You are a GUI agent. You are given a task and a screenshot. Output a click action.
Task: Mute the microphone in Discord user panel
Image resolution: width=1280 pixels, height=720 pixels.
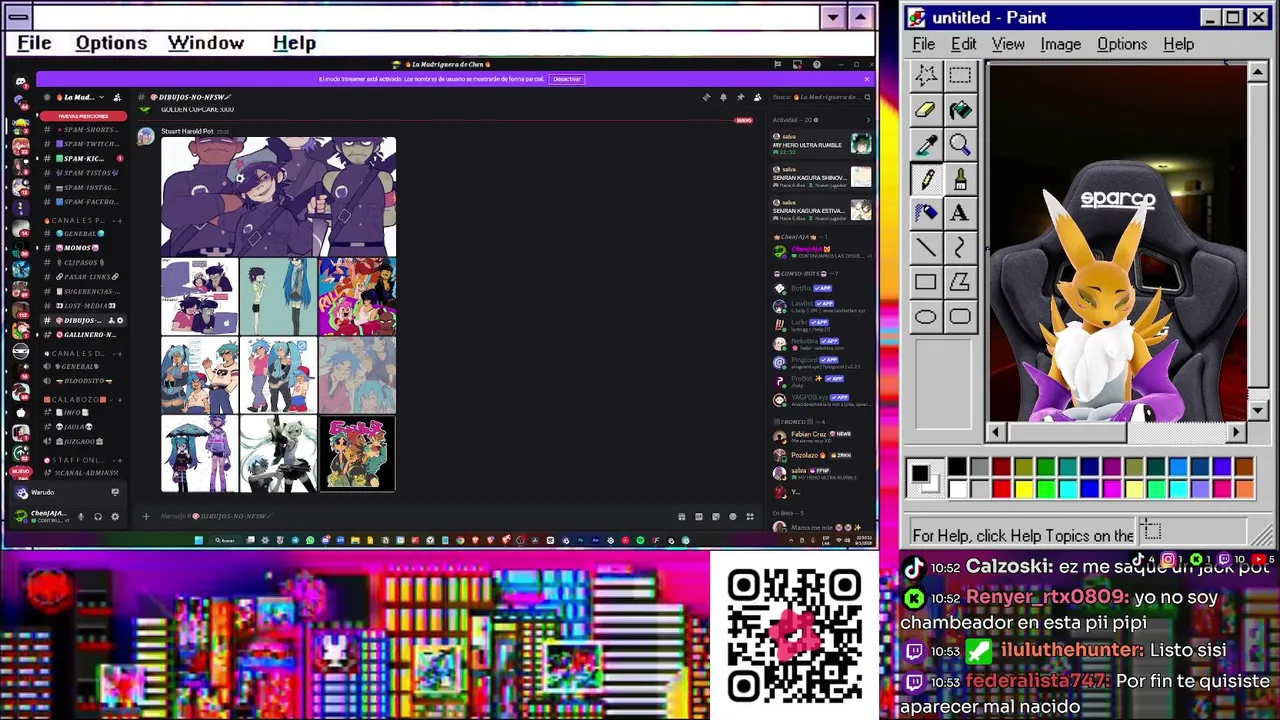(x=81, y=517)
